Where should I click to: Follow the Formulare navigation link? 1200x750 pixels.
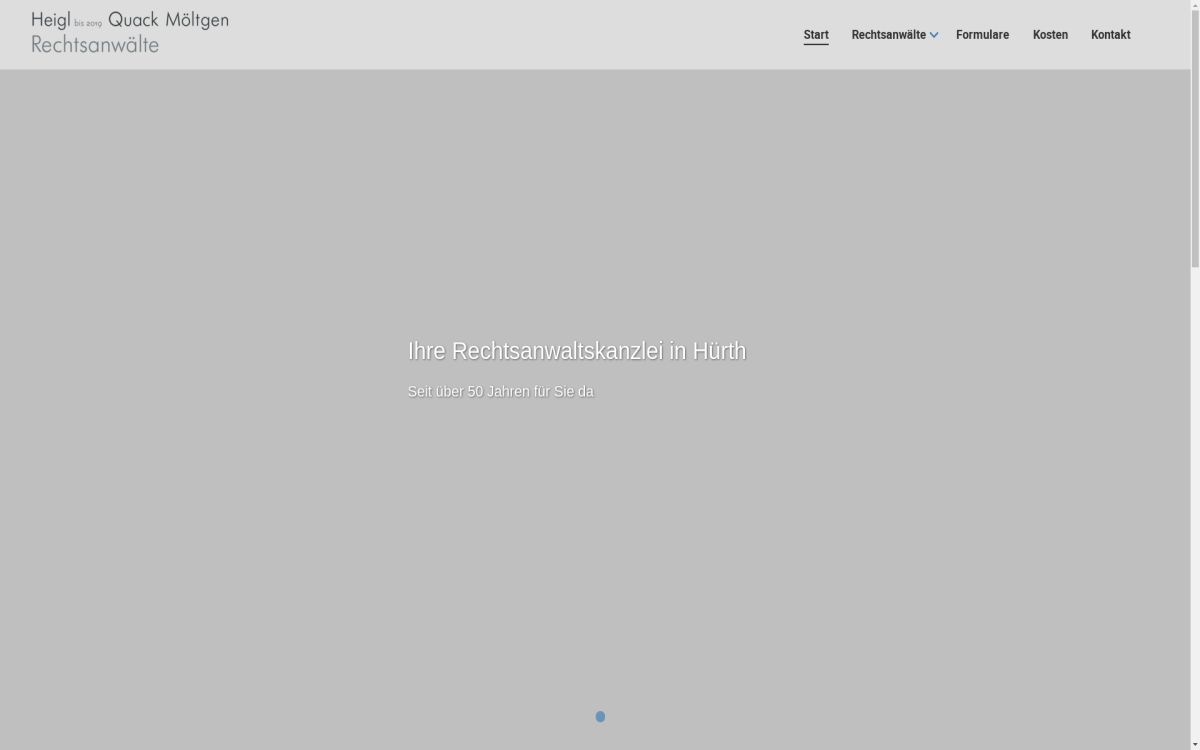pos(982,34)
